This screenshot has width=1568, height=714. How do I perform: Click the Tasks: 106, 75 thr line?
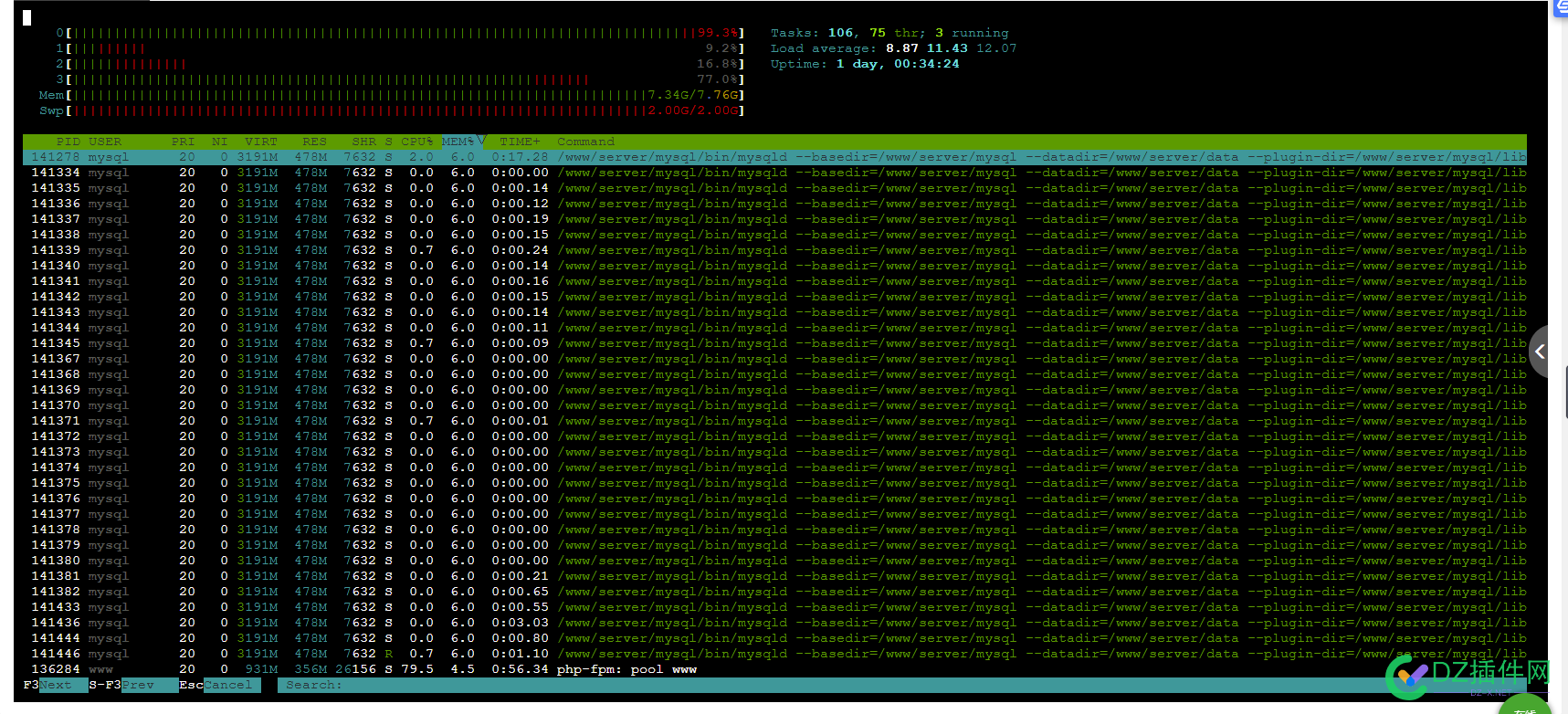tap(889, 33)
